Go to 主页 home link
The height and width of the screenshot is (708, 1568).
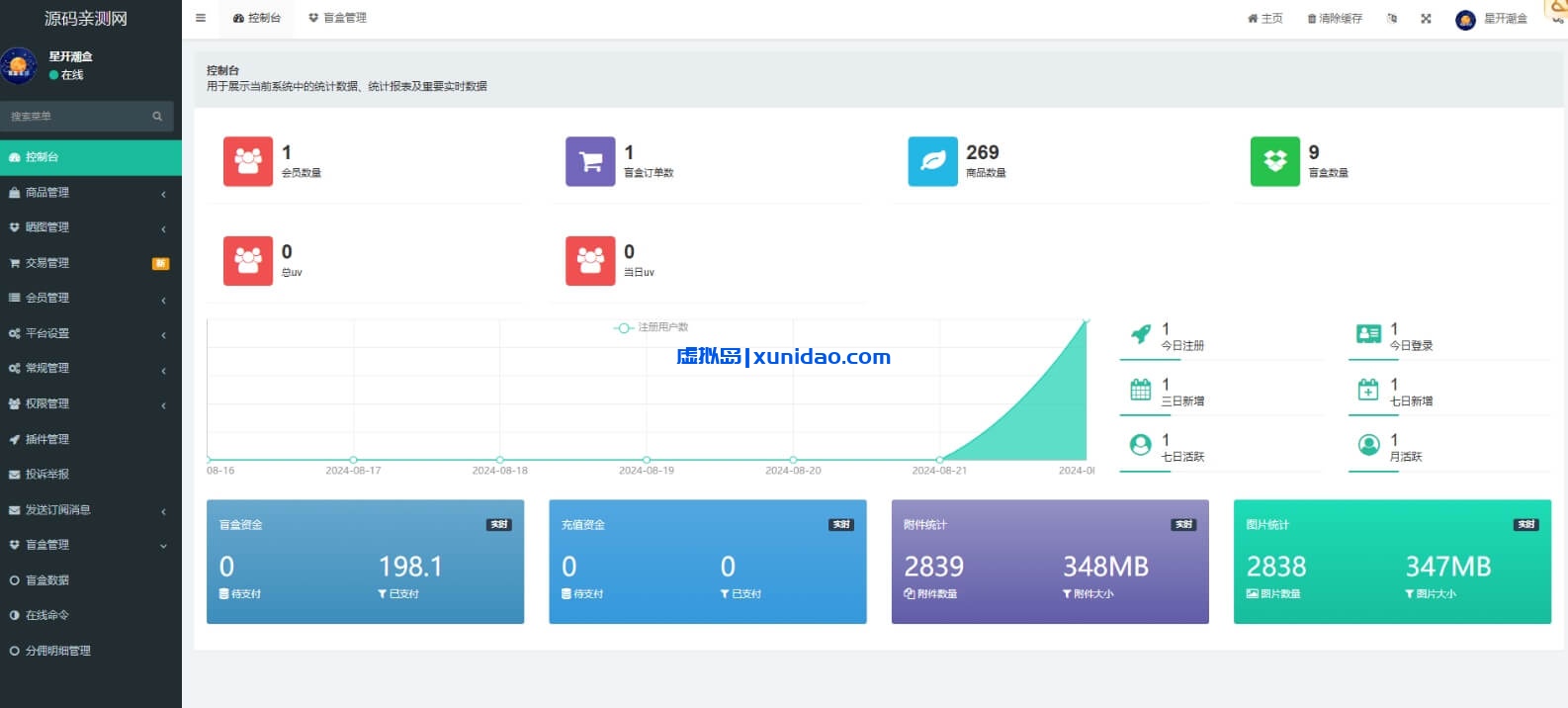pyautogui.click(x=1265, y=19)
